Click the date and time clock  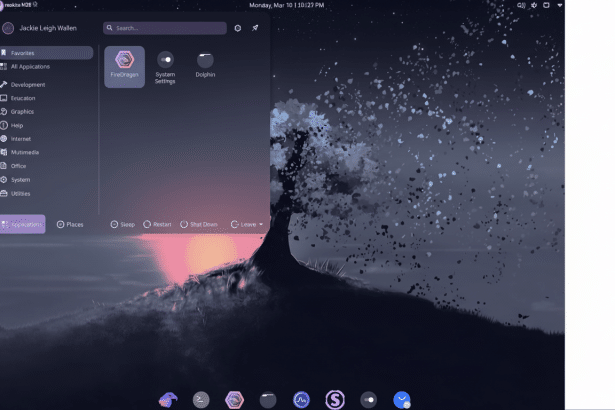pos(287,5)
